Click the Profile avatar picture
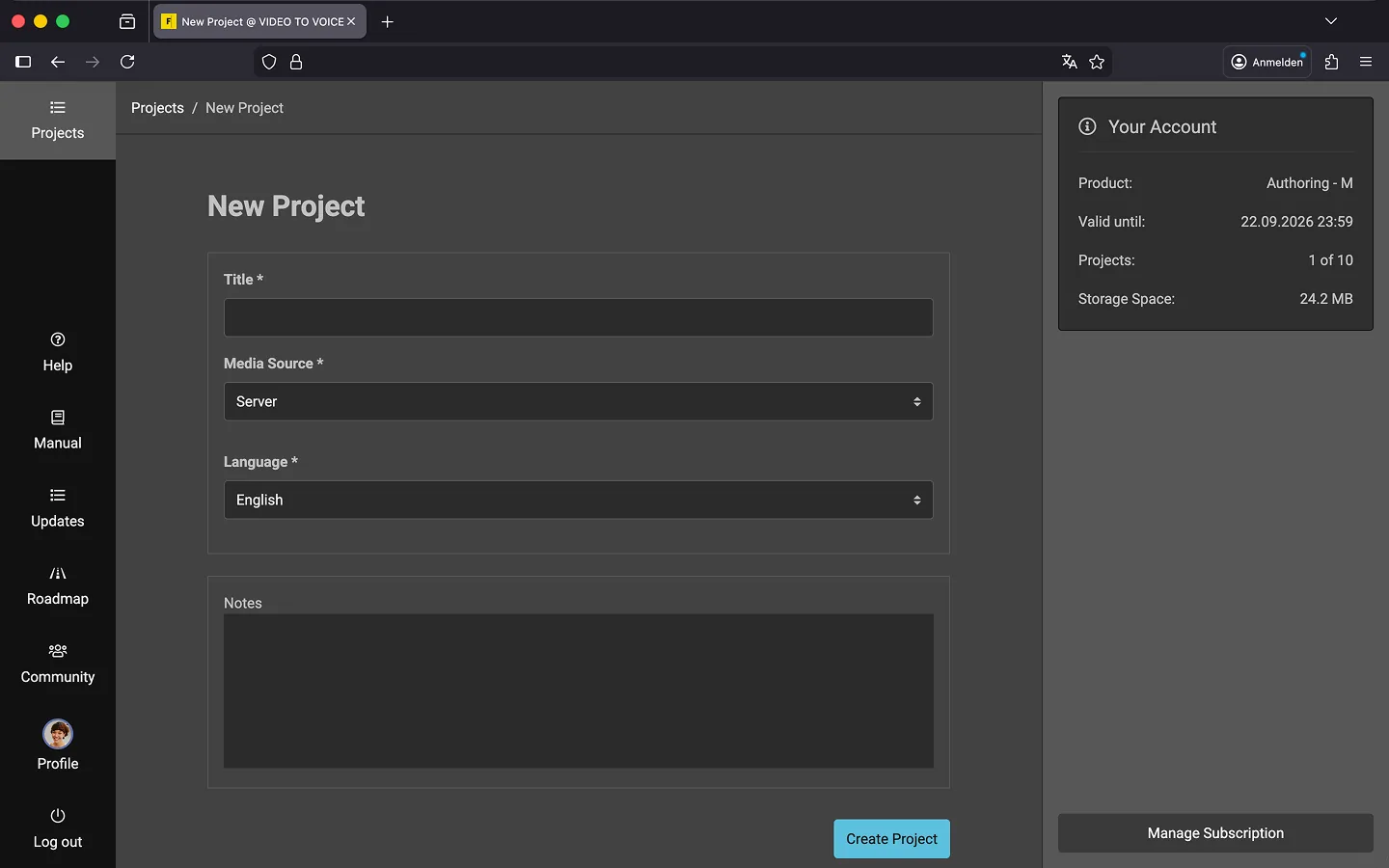The image size is (1389, 868). point(58,734)
